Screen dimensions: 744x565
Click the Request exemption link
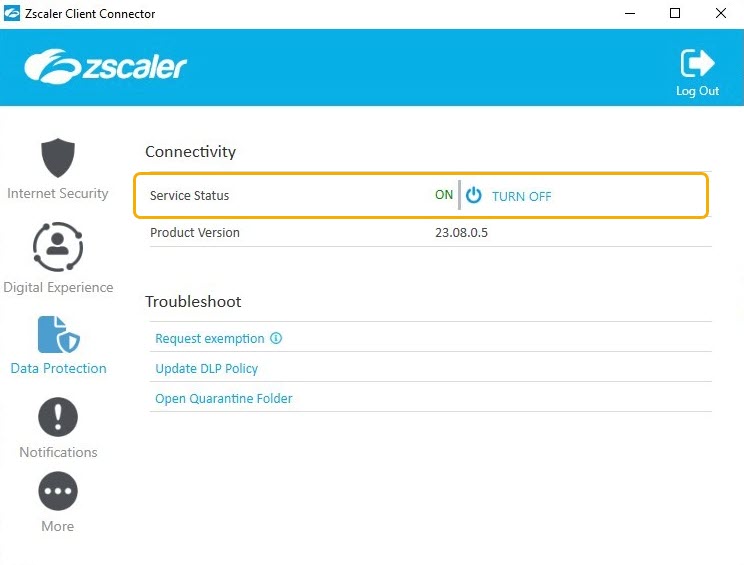point(210,339)
